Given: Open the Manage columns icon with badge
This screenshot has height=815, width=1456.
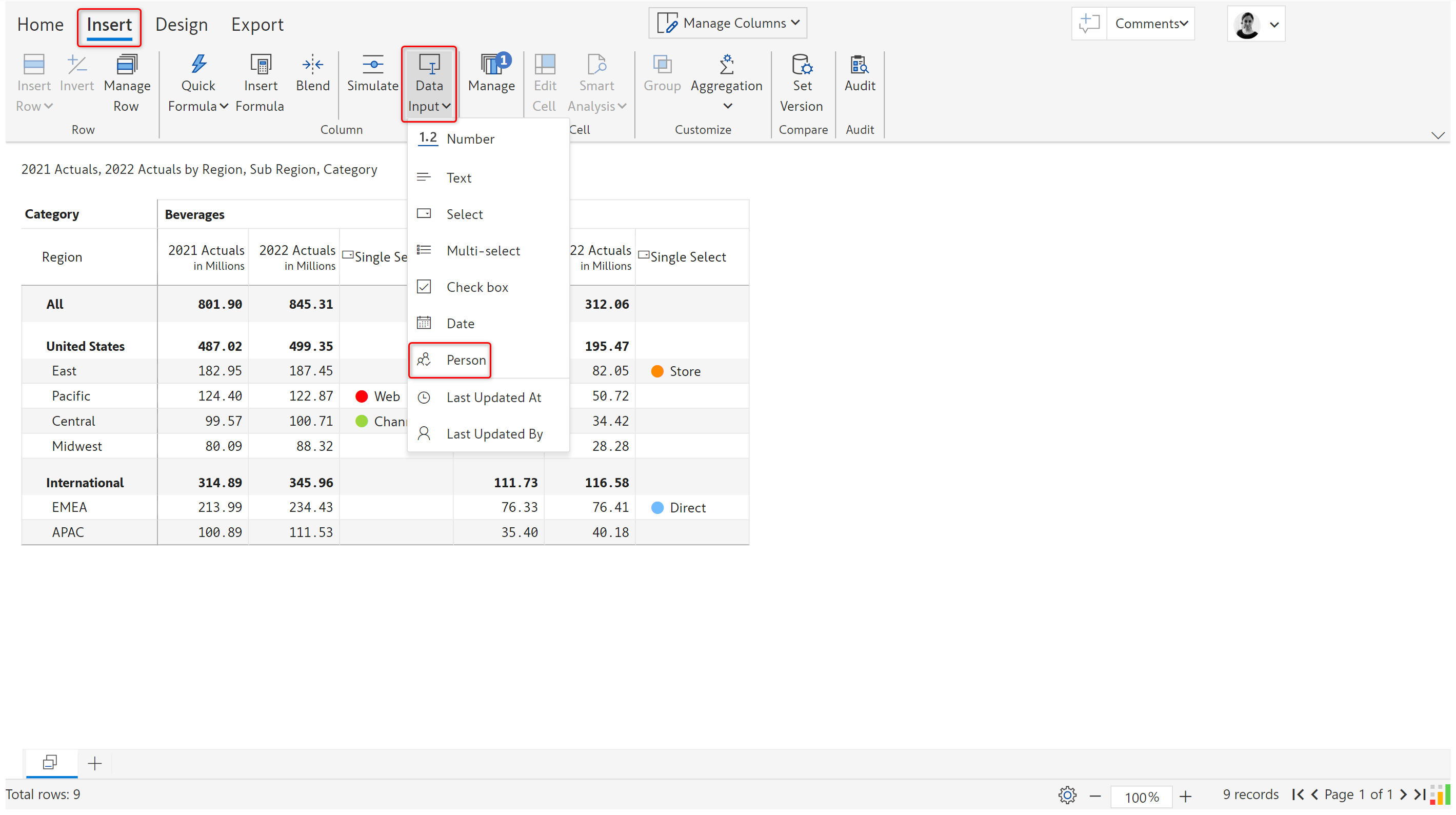Looking at the screenshot, I should click(492, 66).
